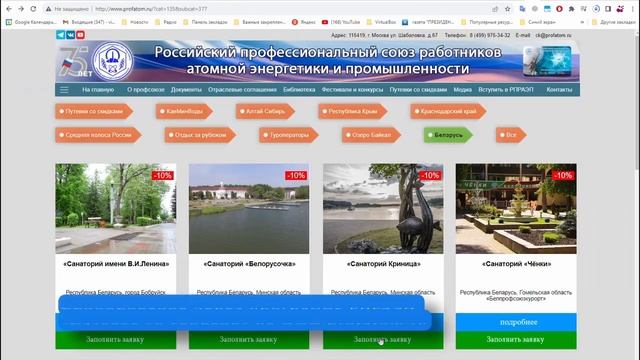Select the green Беларусь filter tag
Image resolution: width=640 pixels, height=360 pixels.
(448, 135)
